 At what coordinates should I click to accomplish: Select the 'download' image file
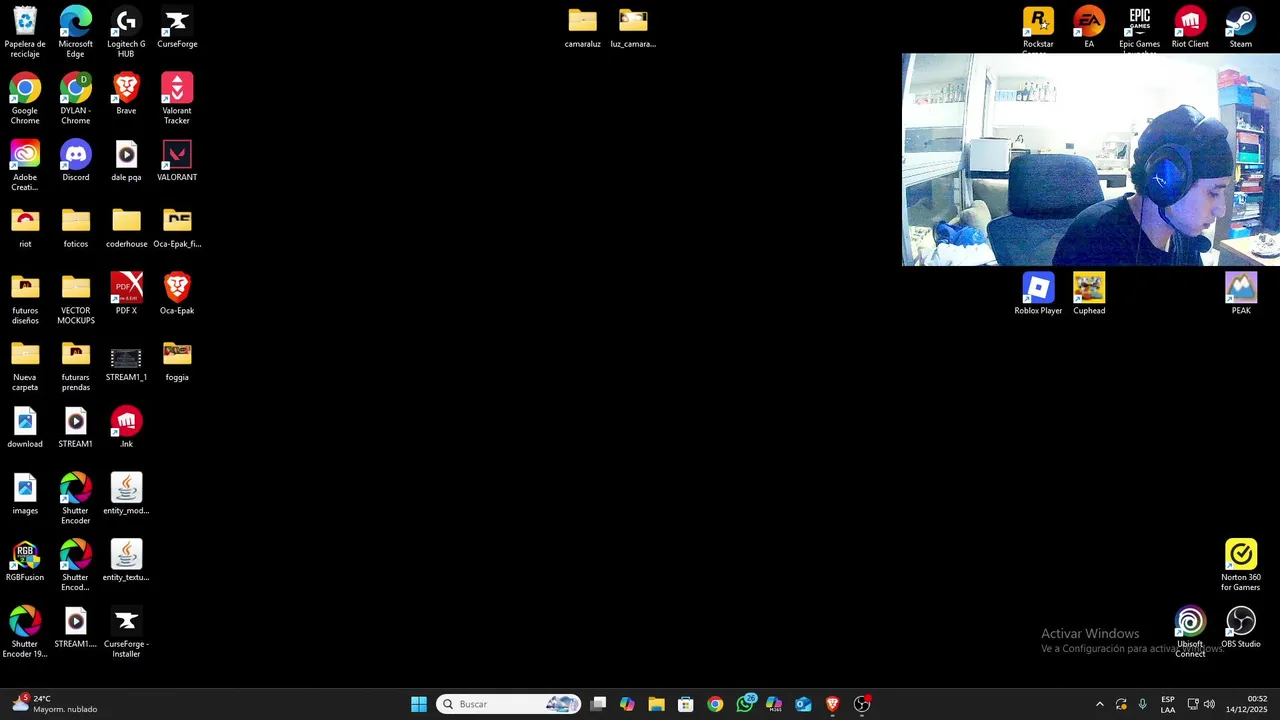(25, 427)
